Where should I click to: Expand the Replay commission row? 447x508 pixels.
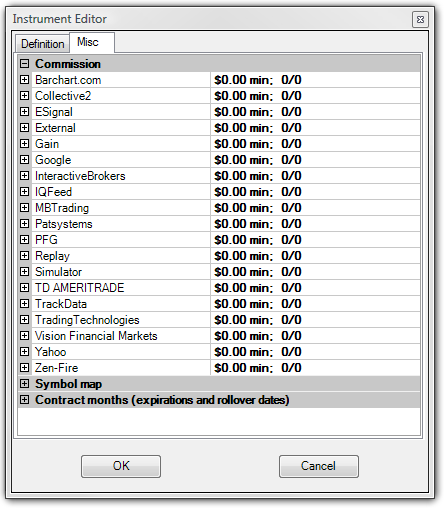tap(24, 255)
